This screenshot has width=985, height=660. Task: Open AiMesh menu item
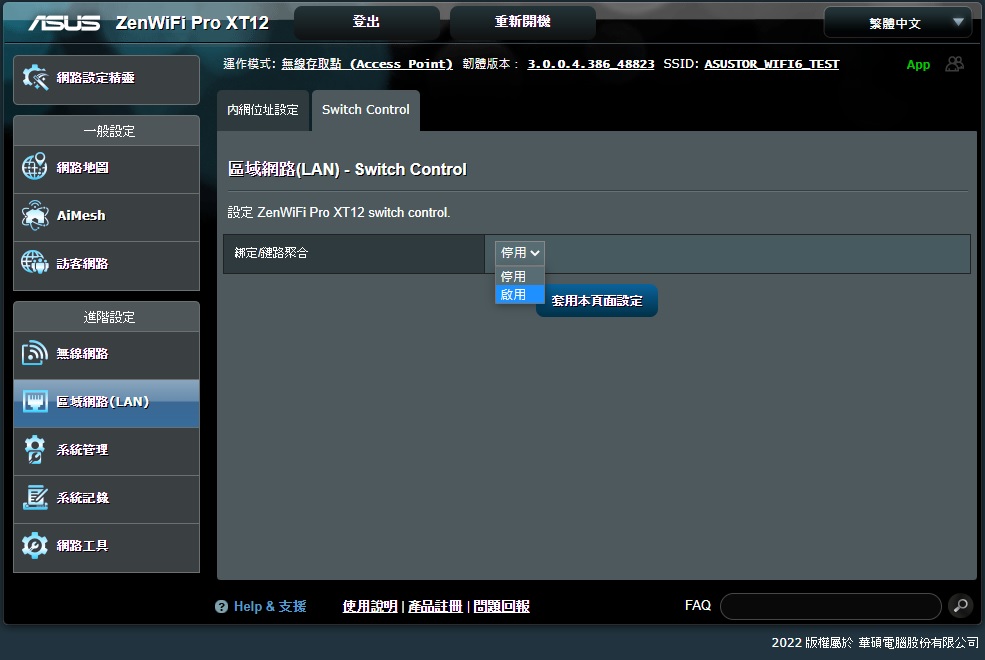106,216
